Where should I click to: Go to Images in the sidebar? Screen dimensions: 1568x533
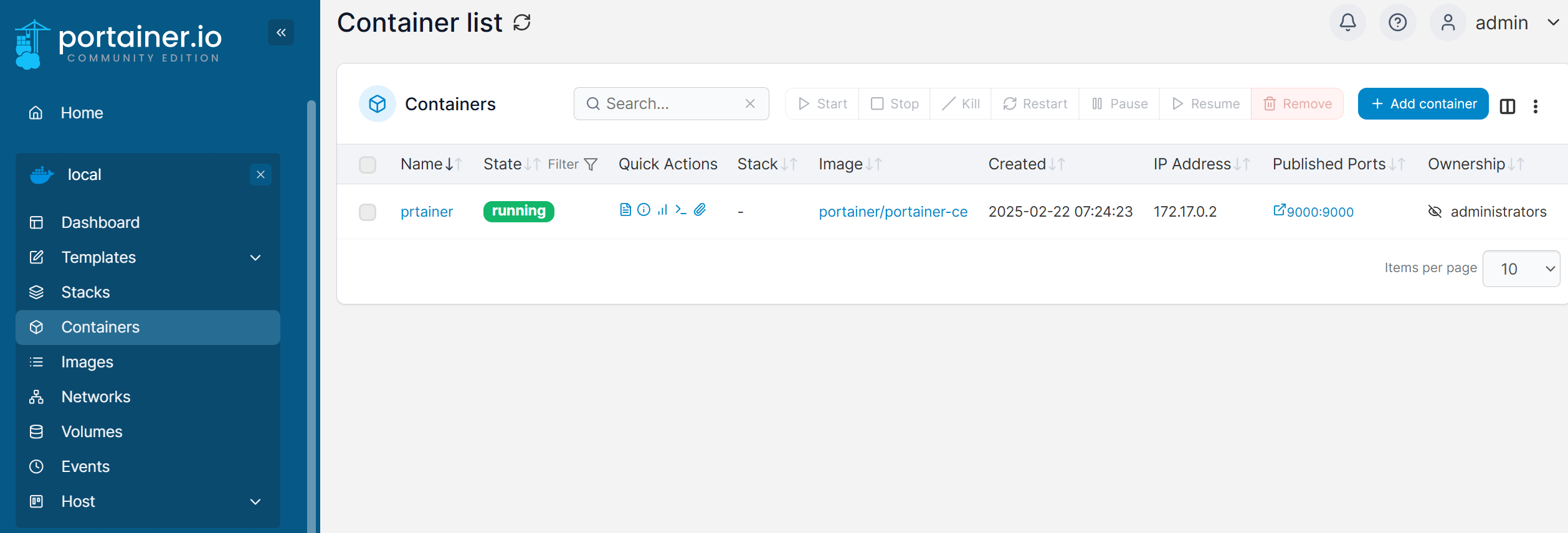tap(87, 362)
